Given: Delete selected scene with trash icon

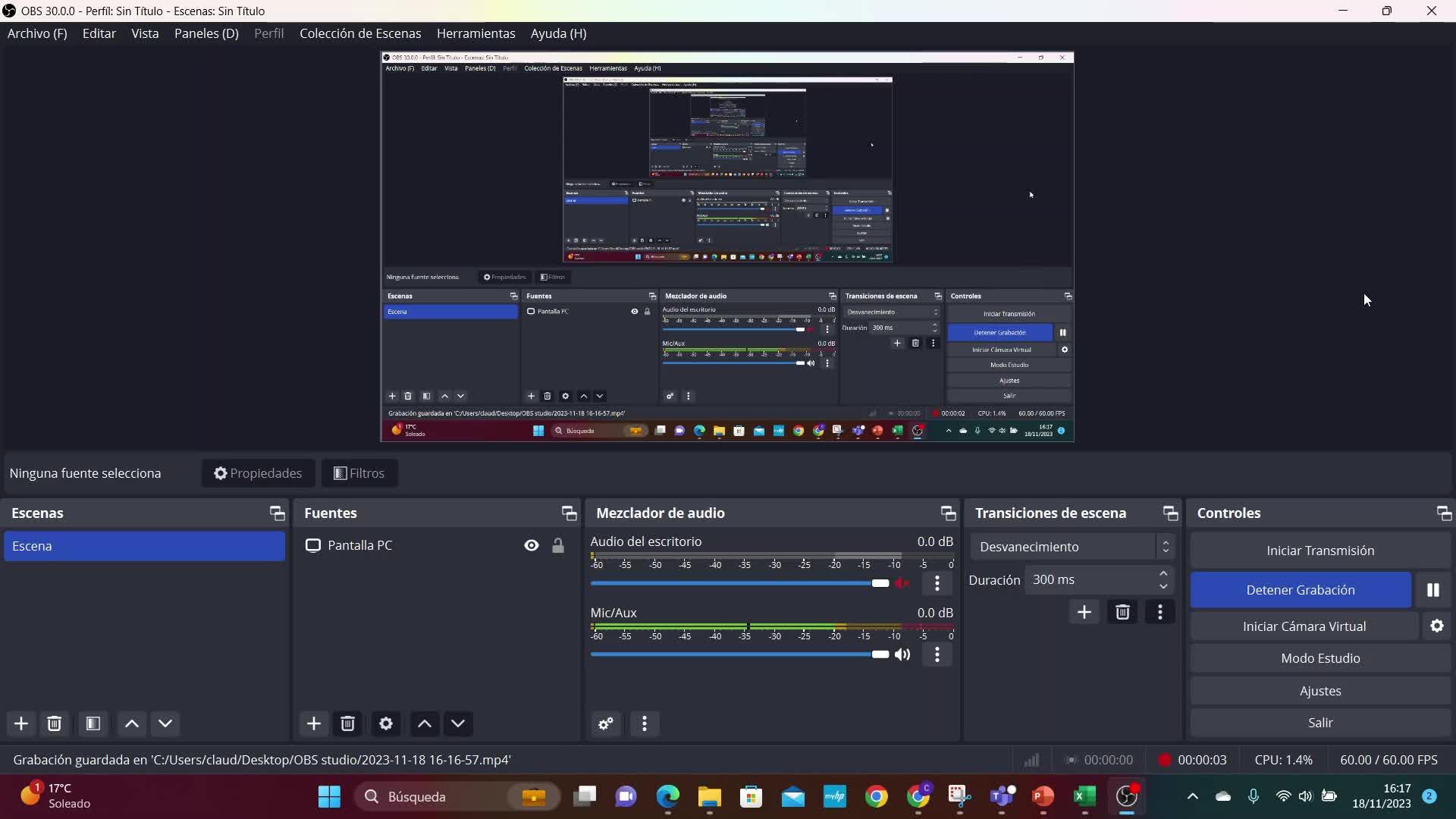Looking at the screenshot, I should tap(54, 723).
